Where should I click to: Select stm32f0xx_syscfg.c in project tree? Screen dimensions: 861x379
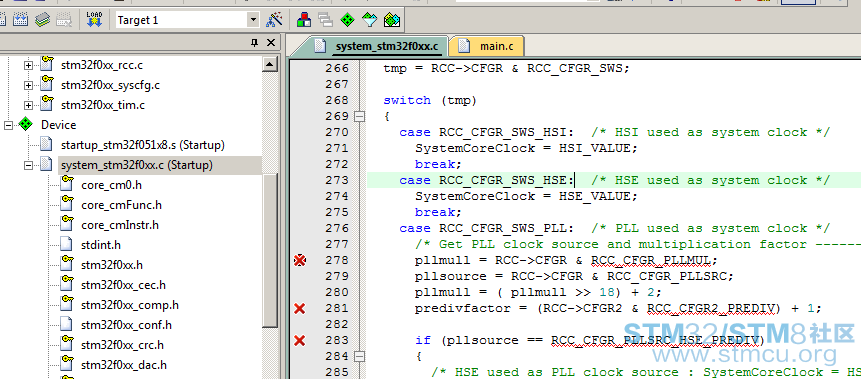pos(110,85)
